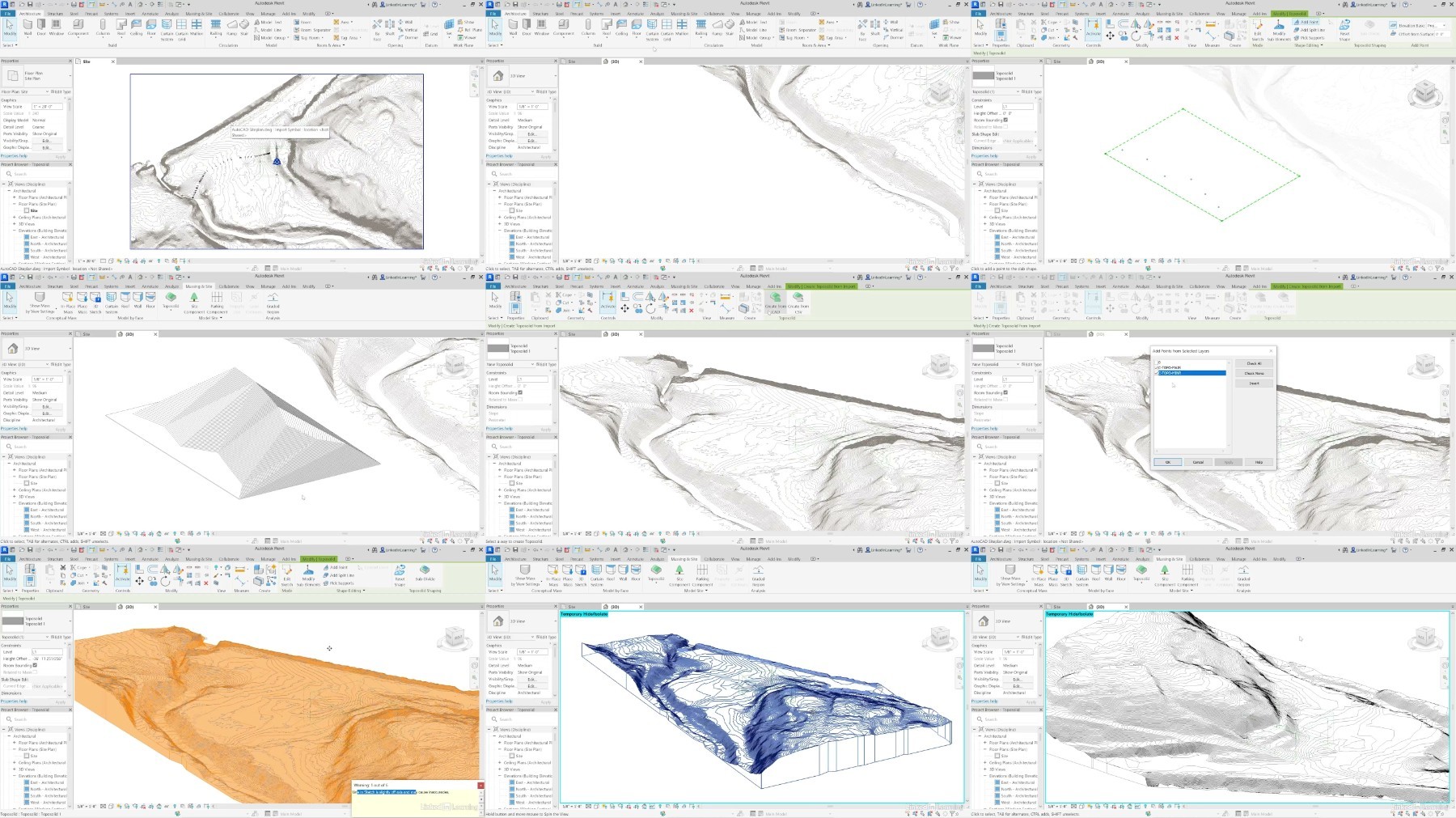Click the ViewCube in the orange topography window
Screen dimensions: 1456x818
pos(454,639)
